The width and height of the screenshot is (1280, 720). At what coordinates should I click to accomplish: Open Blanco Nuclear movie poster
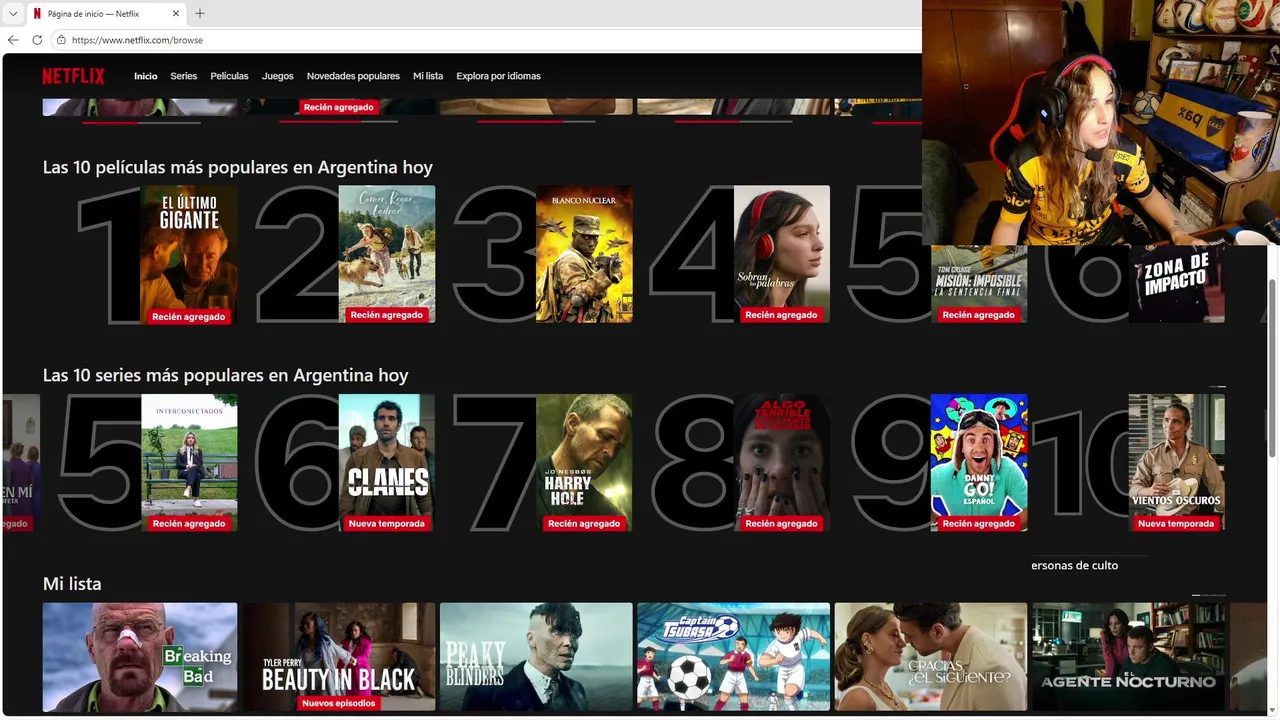(x=584, y=254)
